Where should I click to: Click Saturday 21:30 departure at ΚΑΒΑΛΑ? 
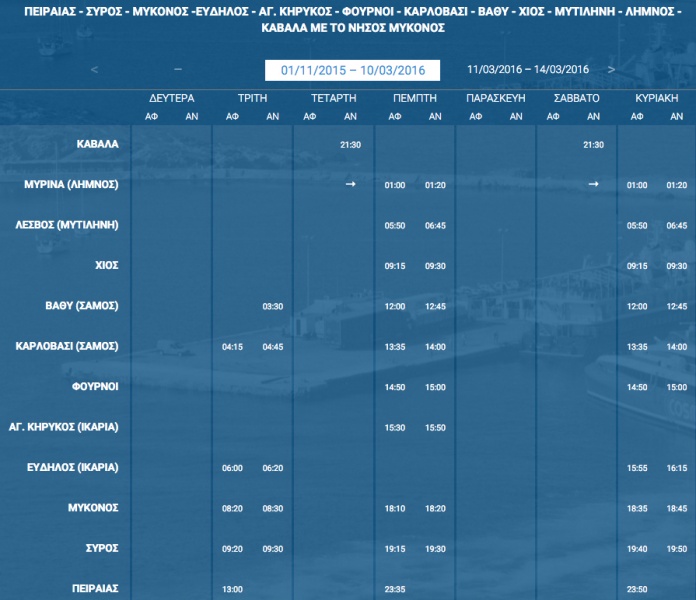pos(593,145)
